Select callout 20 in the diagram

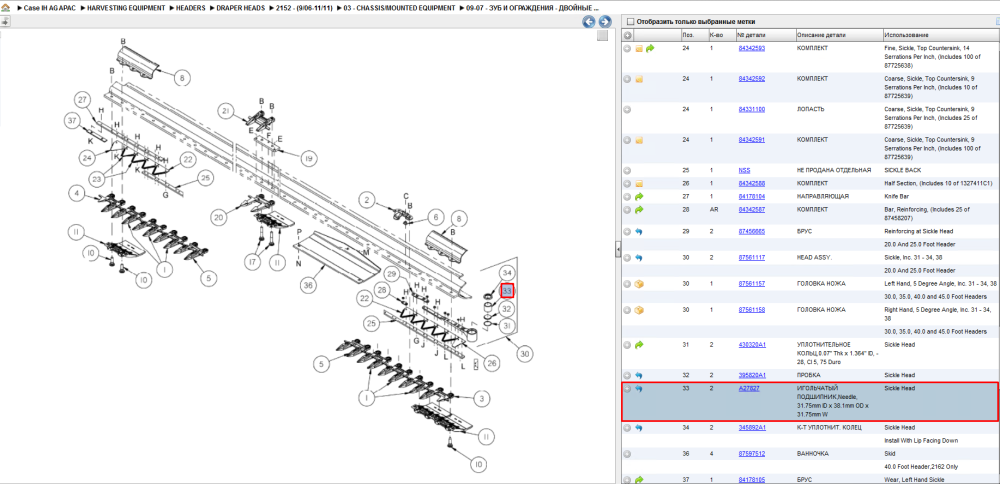[x=219, y=218]
